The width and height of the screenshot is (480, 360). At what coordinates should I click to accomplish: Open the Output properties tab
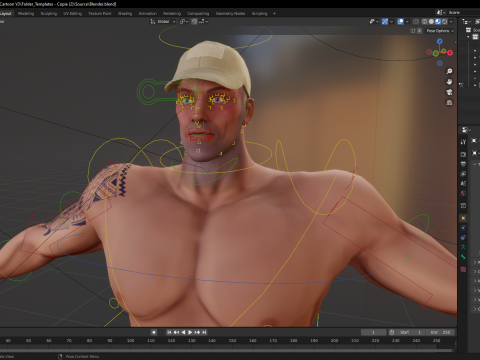463,164
